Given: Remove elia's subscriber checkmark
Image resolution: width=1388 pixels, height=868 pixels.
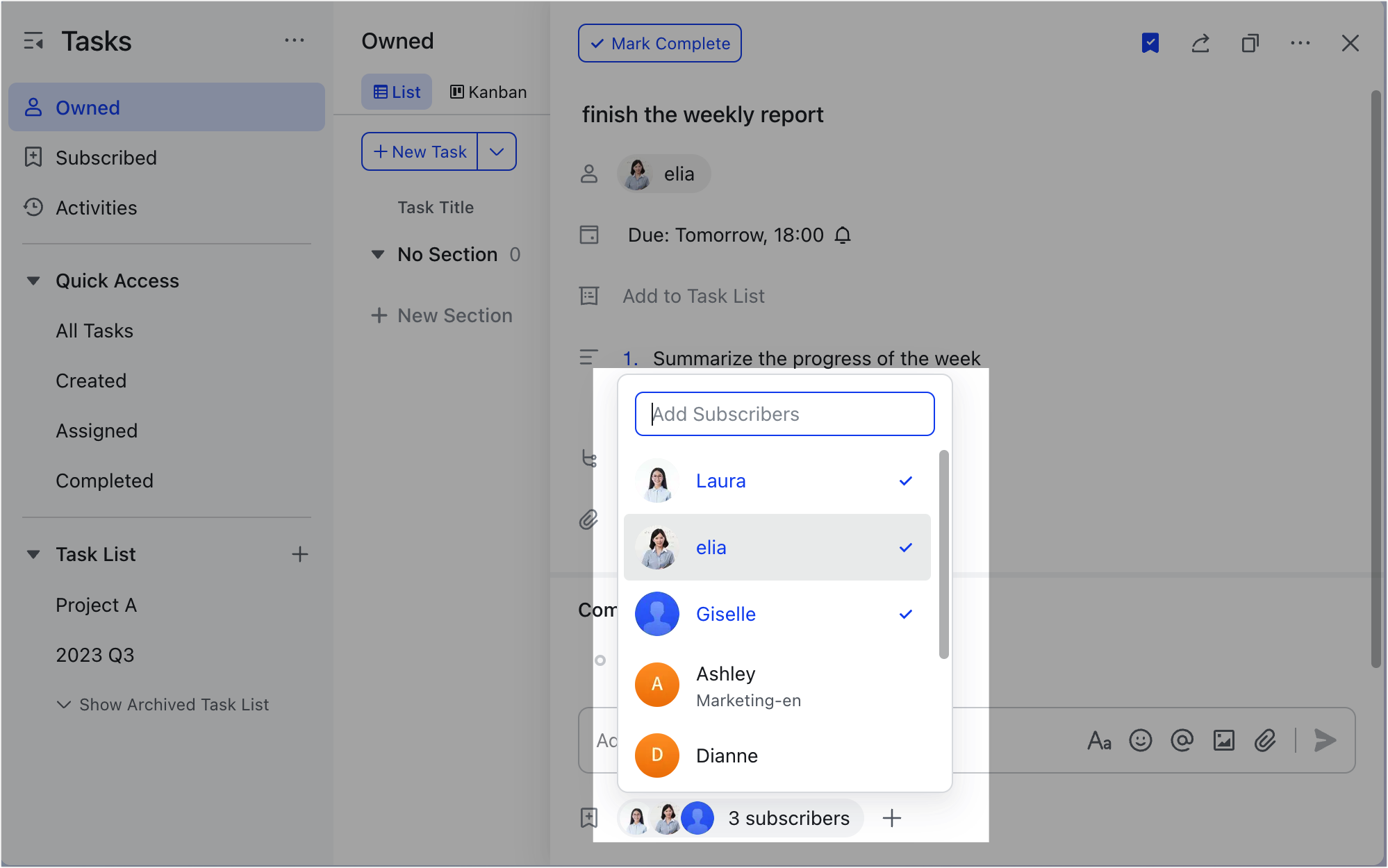Looking at the screenshot, I should pos(905,547).
